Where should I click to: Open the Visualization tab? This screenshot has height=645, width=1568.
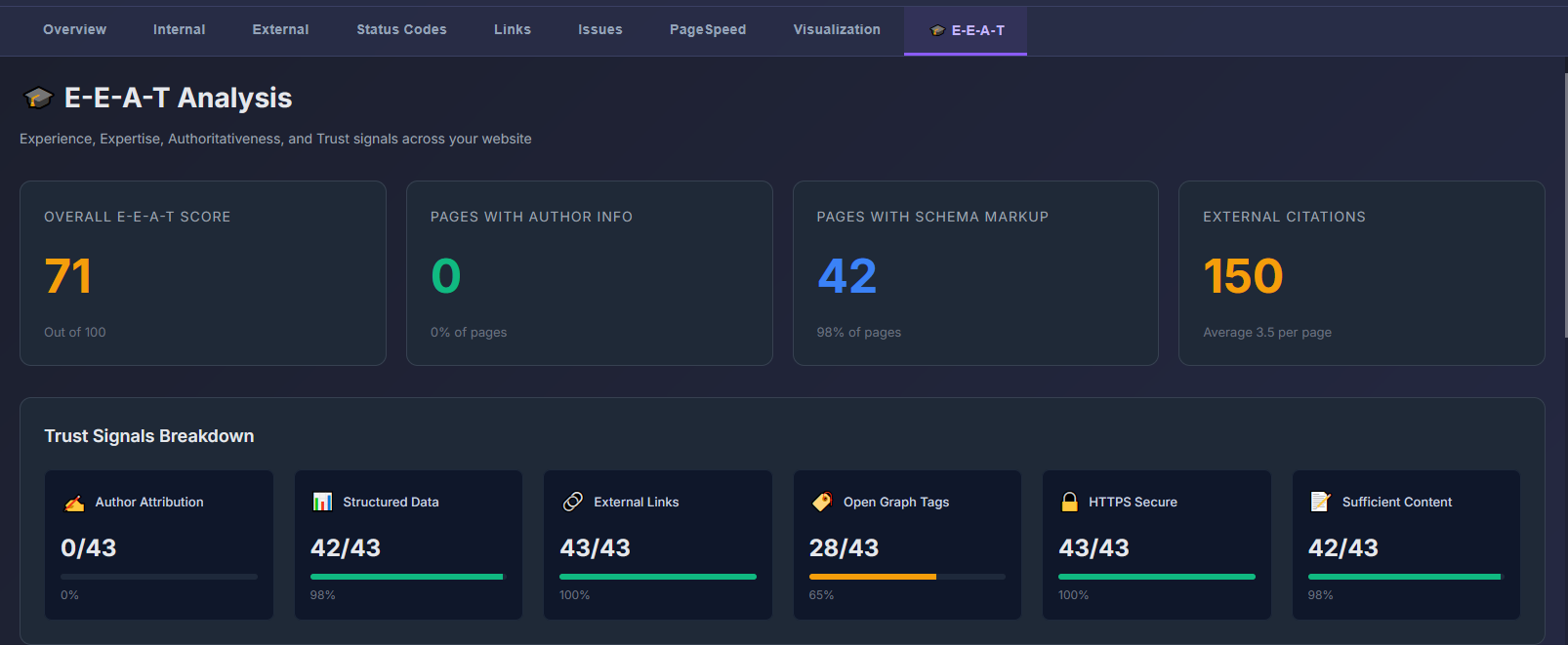[x=837, y=30]
